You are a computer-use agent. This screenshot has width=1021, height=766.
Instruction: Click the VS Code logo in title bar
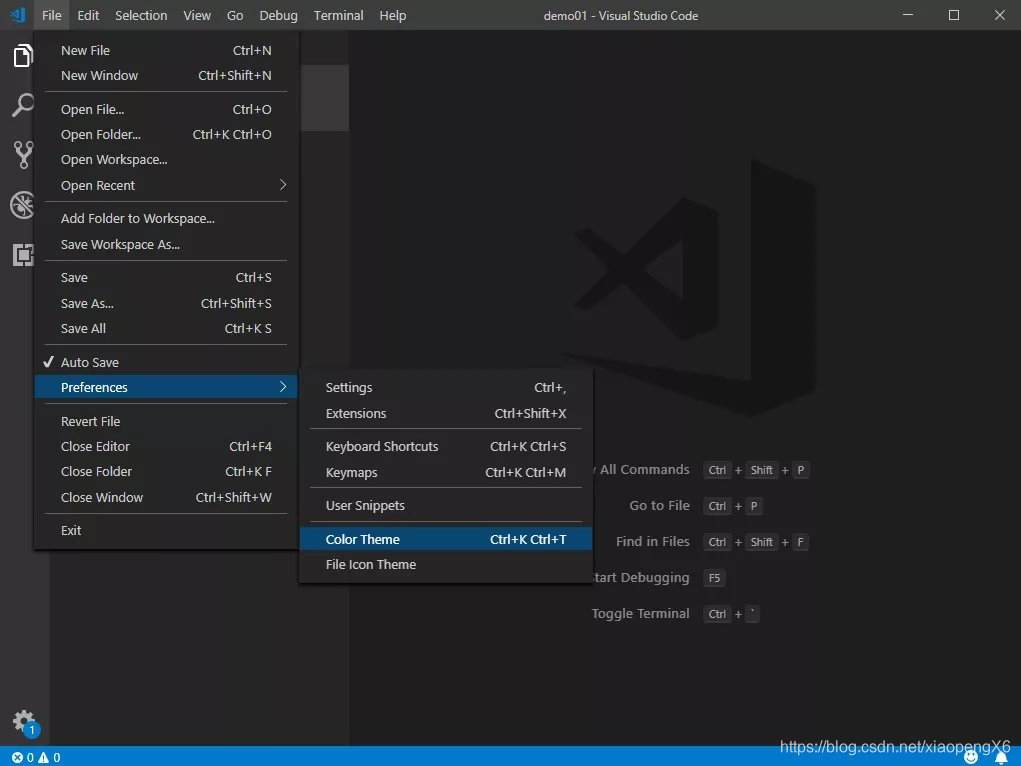18,15
